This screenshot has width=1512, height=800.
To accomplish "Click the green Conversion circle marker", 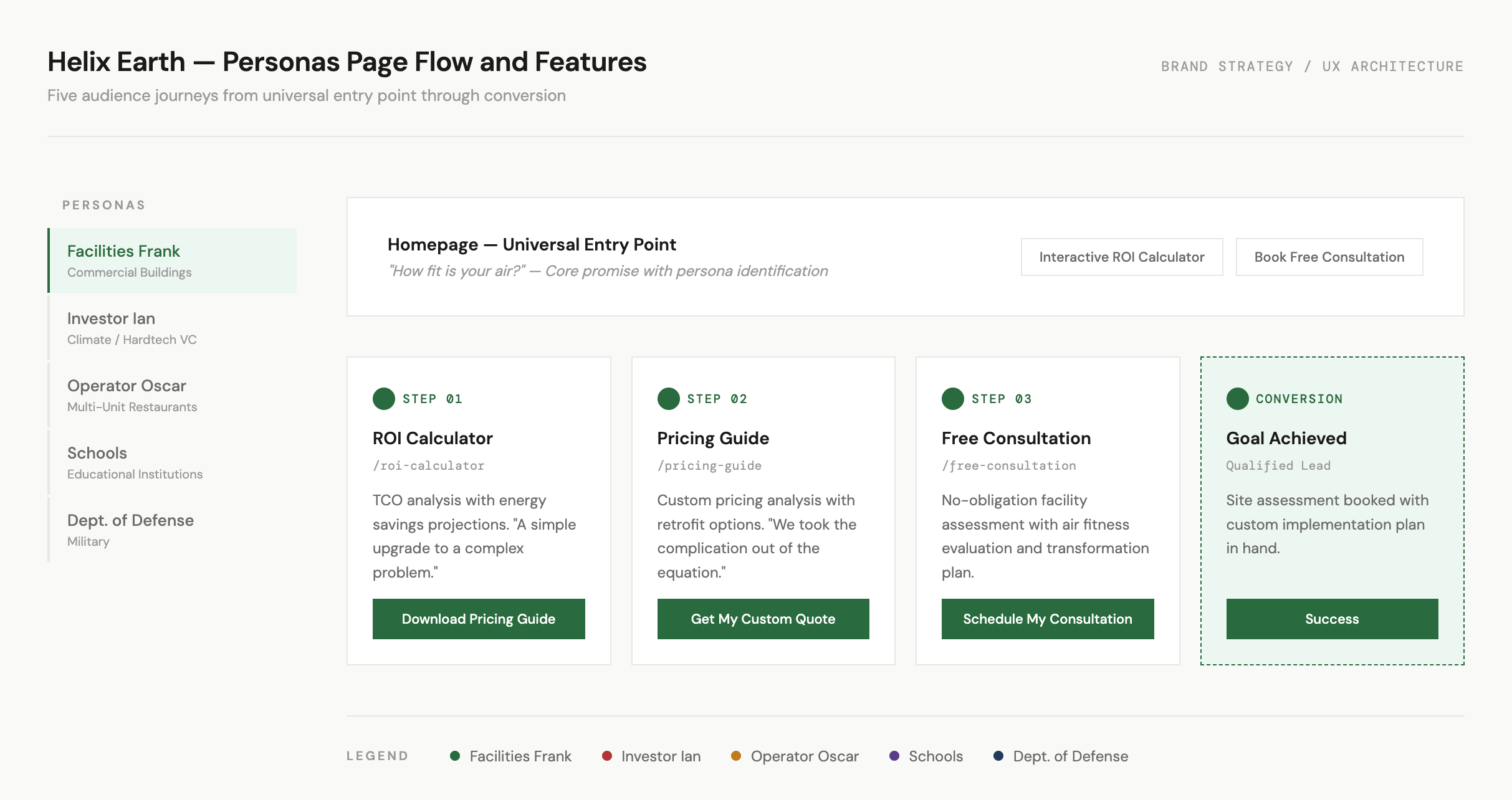I will click(1237, 399).
